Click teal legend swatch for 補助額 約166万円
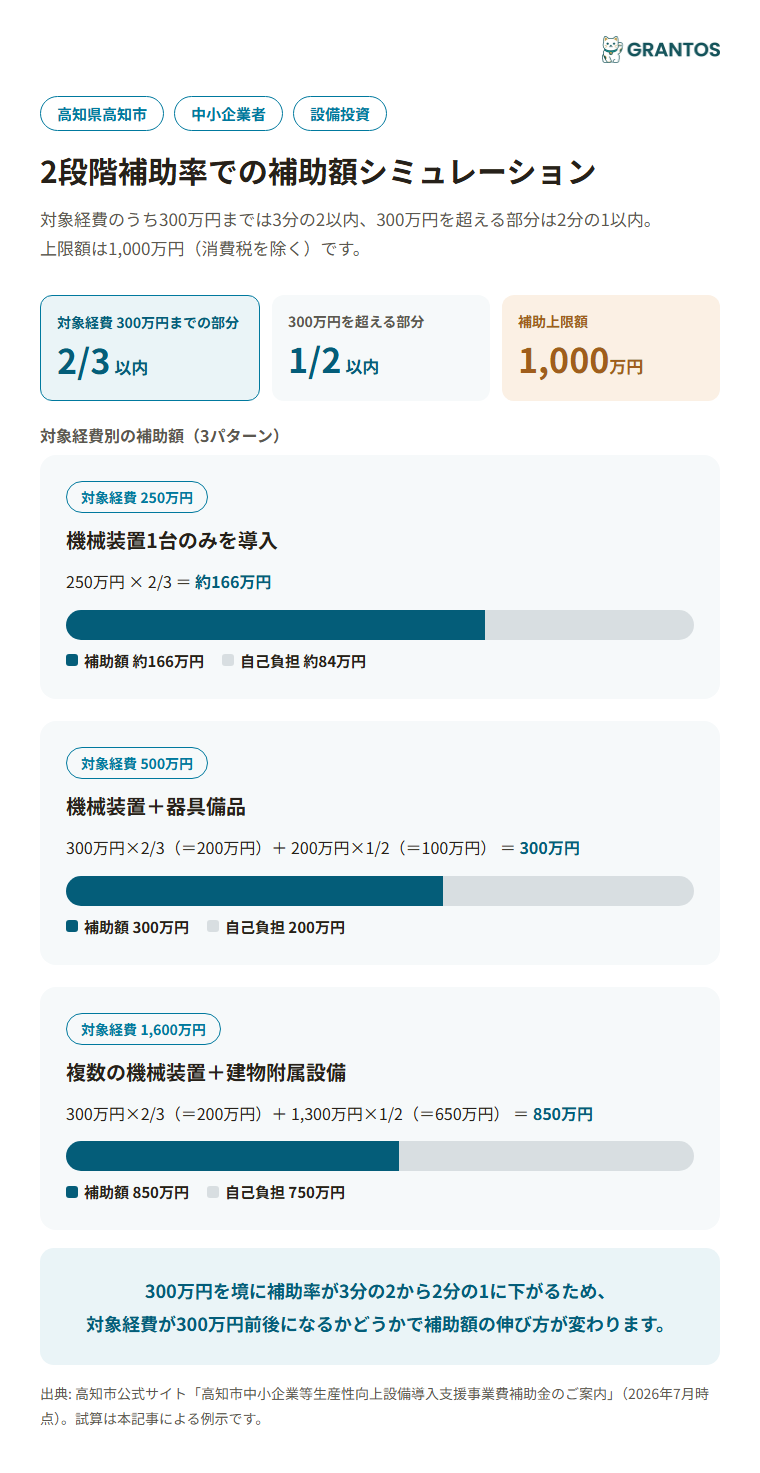This screenshot has width=760, height=1473. 72,660
